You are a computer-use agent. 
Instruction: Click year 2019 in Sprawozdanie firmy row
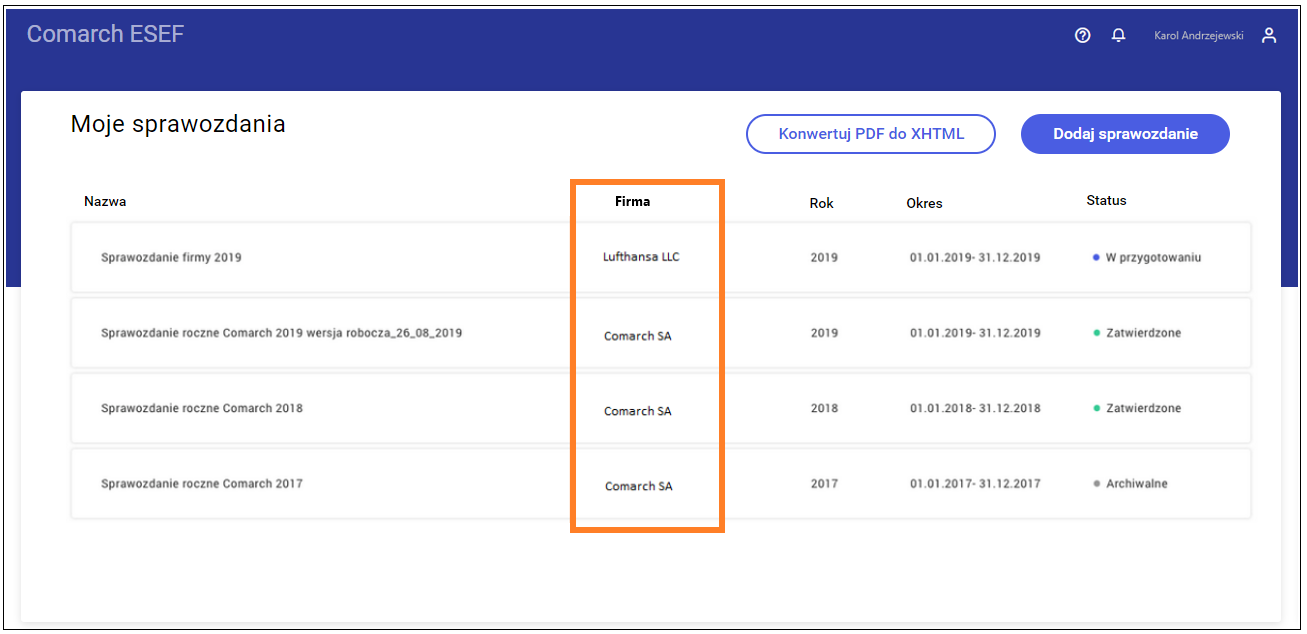(x=824, y=257)
